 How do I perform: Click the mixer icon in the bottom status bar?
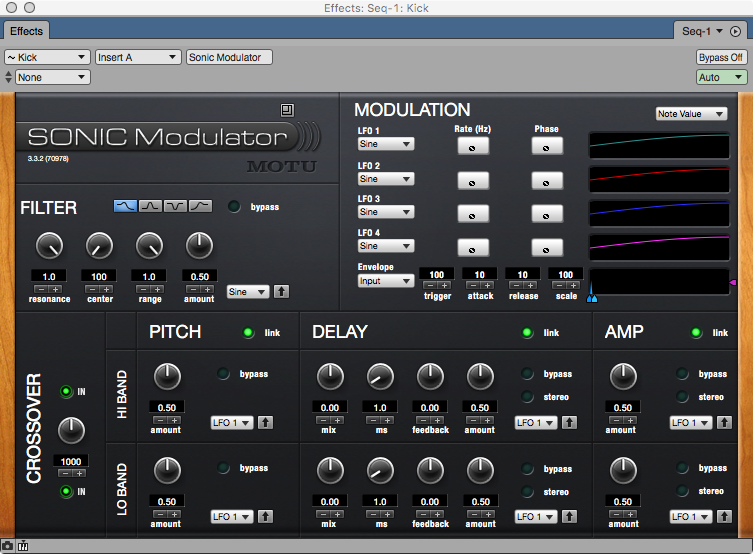coord(23,546)
